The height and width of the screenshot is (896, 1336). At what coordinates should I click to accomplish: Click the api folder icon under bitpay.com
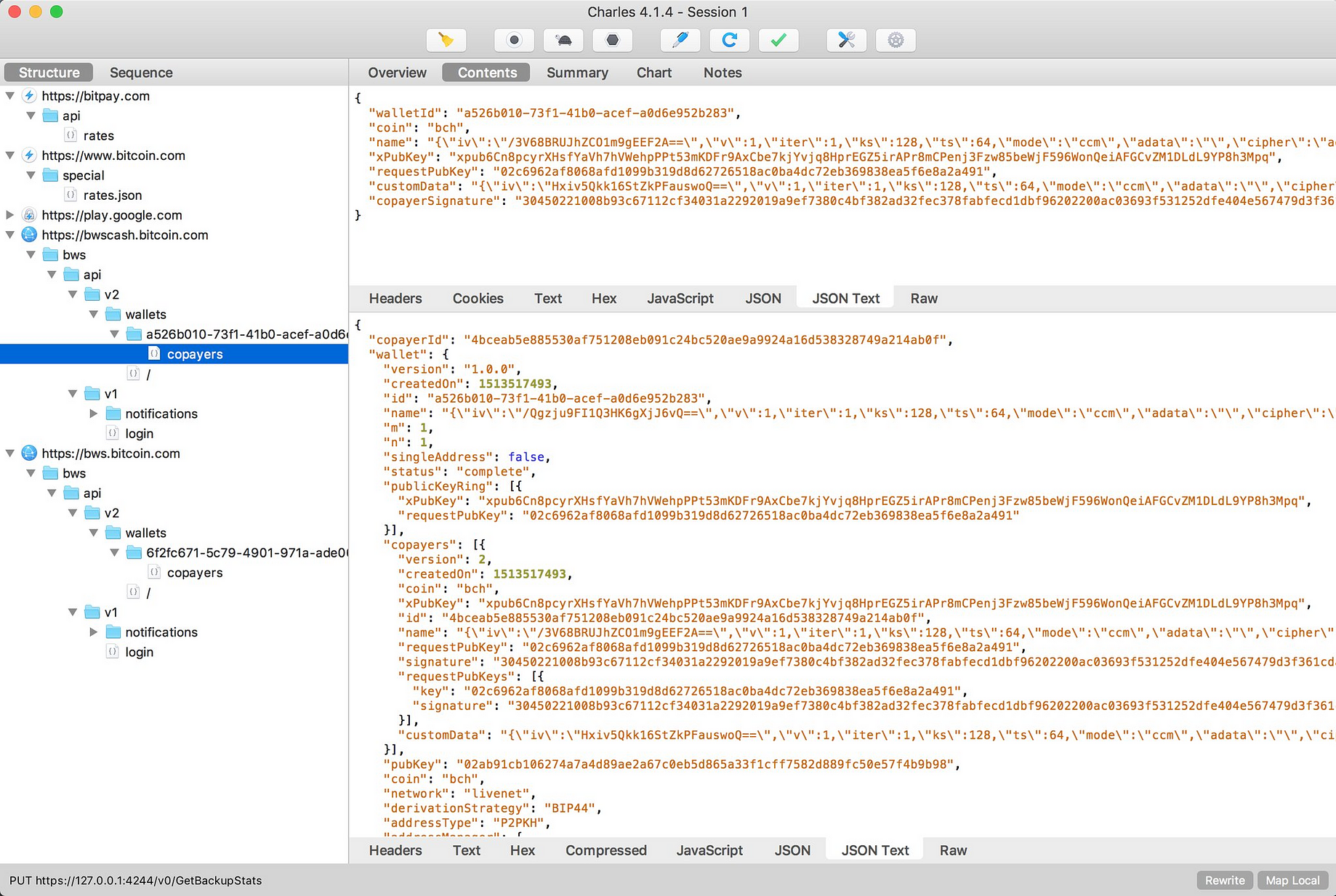tap(50, 116)
